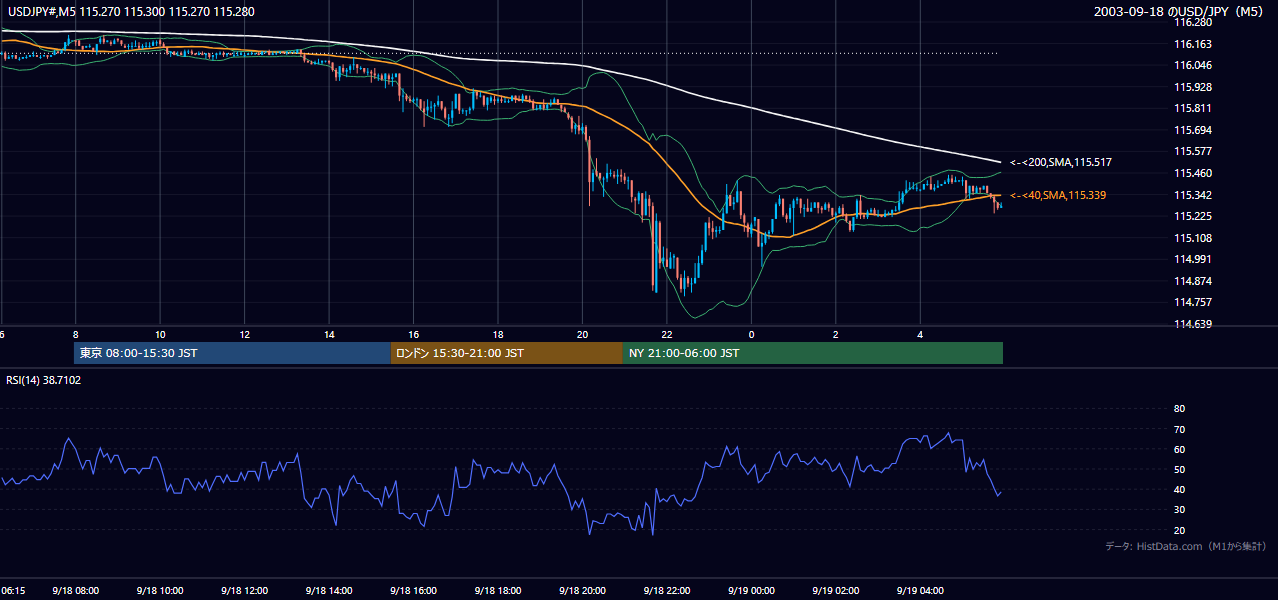The image size is (1278, 600).
Task: Click RSI scale value 50
Action: 1179,469
